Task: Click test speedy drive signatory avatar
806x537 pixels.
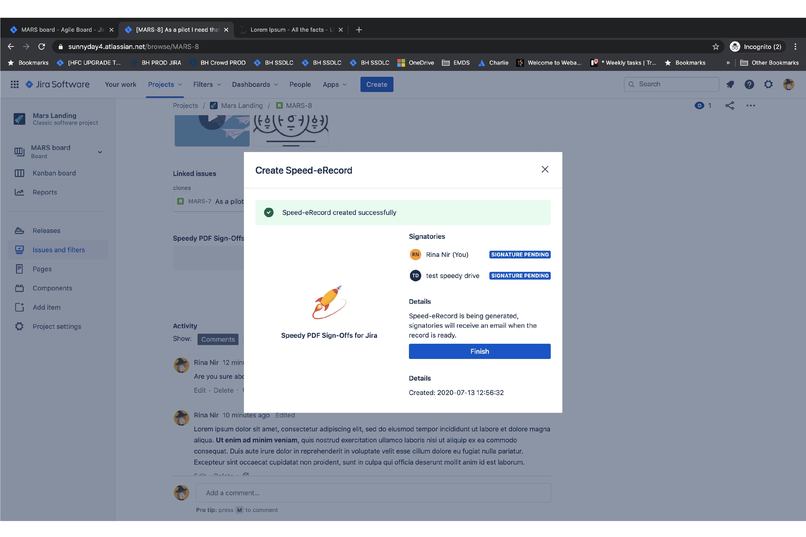Action: pos(415,275)
